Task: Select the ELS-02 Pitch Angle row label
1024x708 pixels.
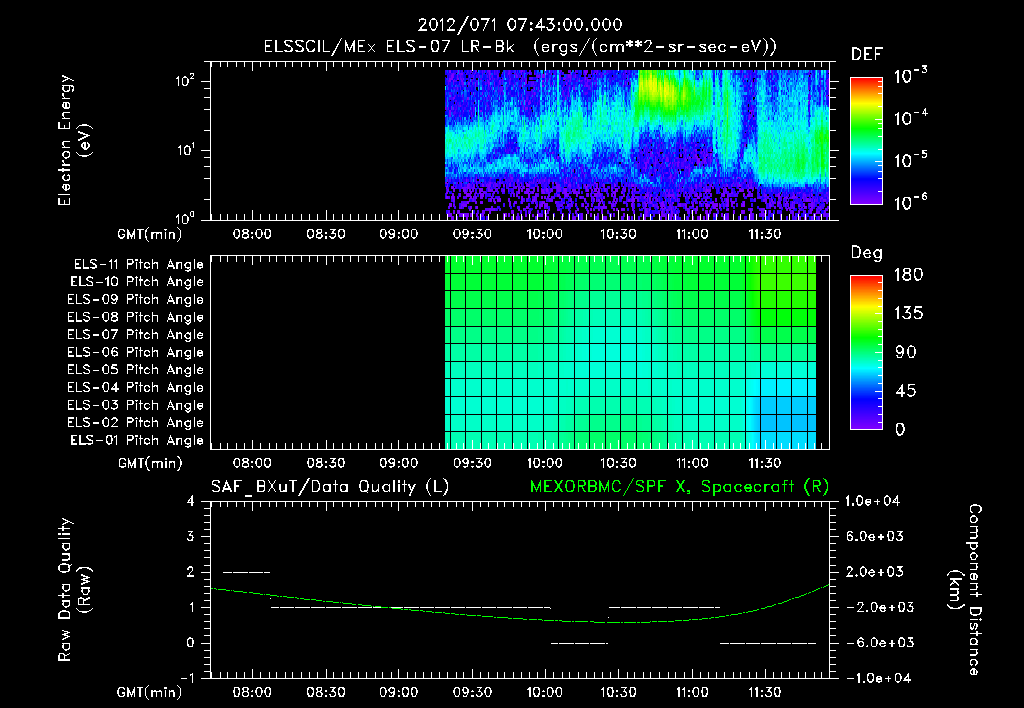Action: [135, 423]
